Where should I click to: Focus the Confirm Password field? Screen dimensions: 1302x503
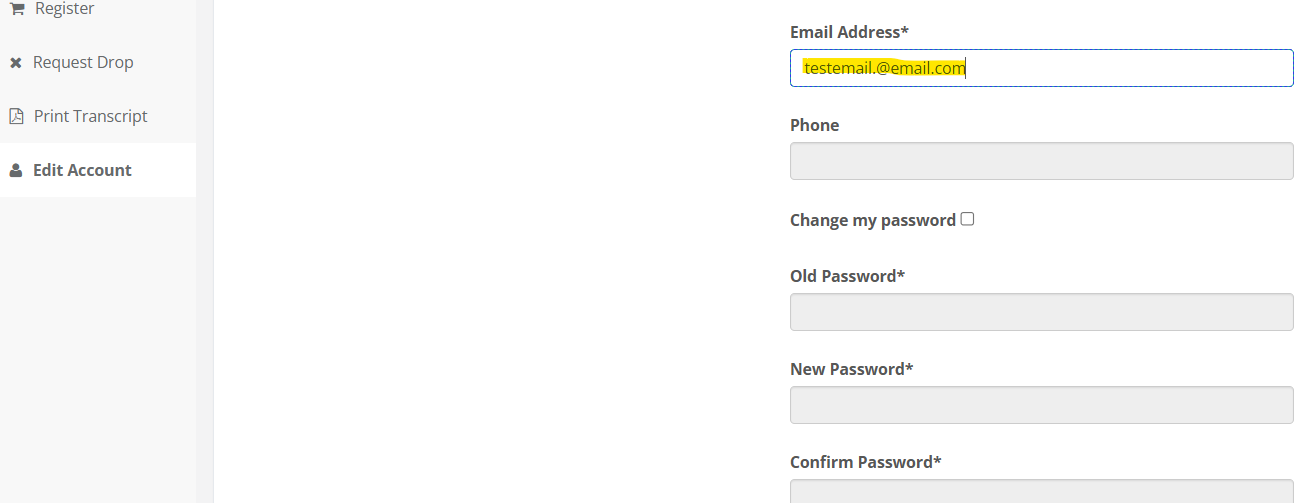tap(1041, 492)
